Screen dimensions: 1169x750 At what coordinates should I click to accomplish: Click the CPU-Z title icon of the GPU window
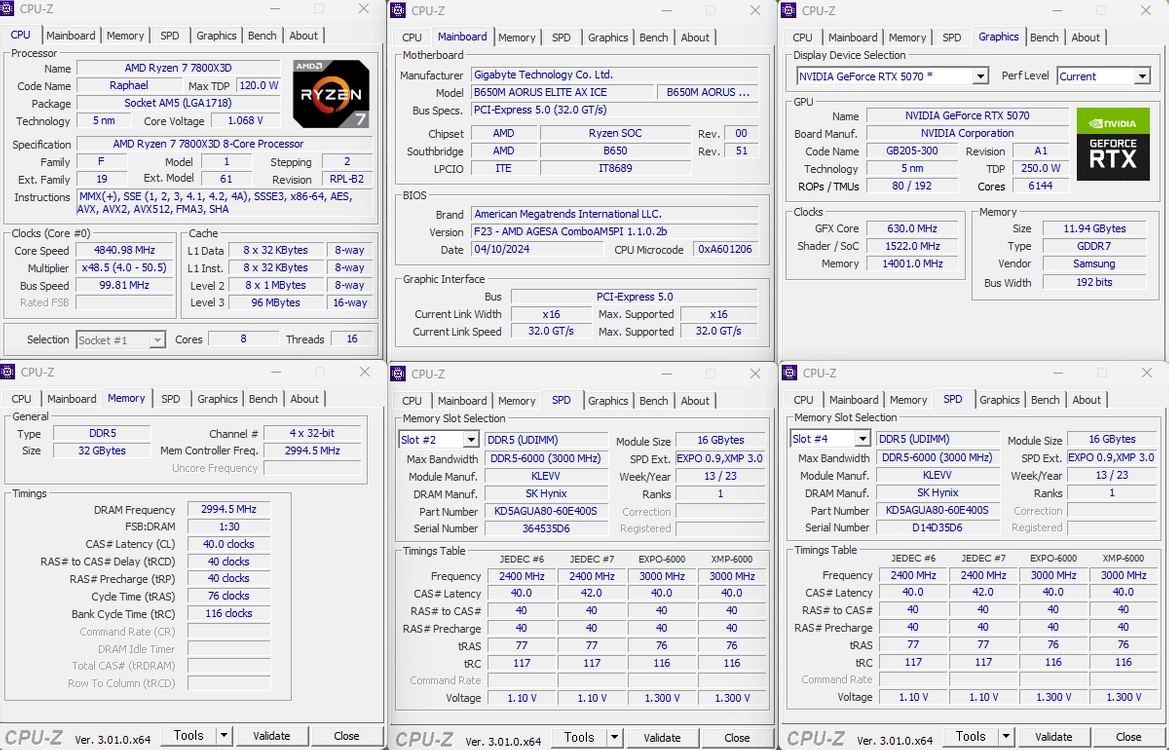789,10
